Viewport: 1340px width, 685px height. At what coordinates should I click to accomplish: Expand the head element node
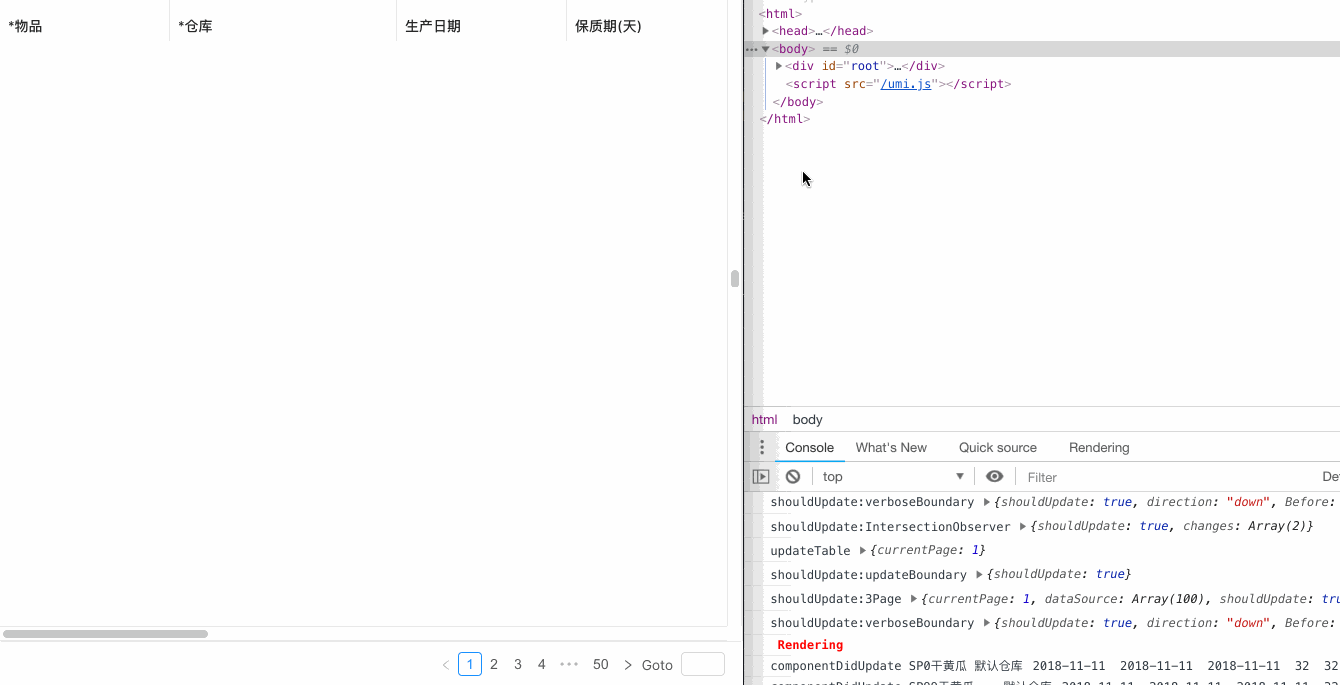tap(766, 31)
